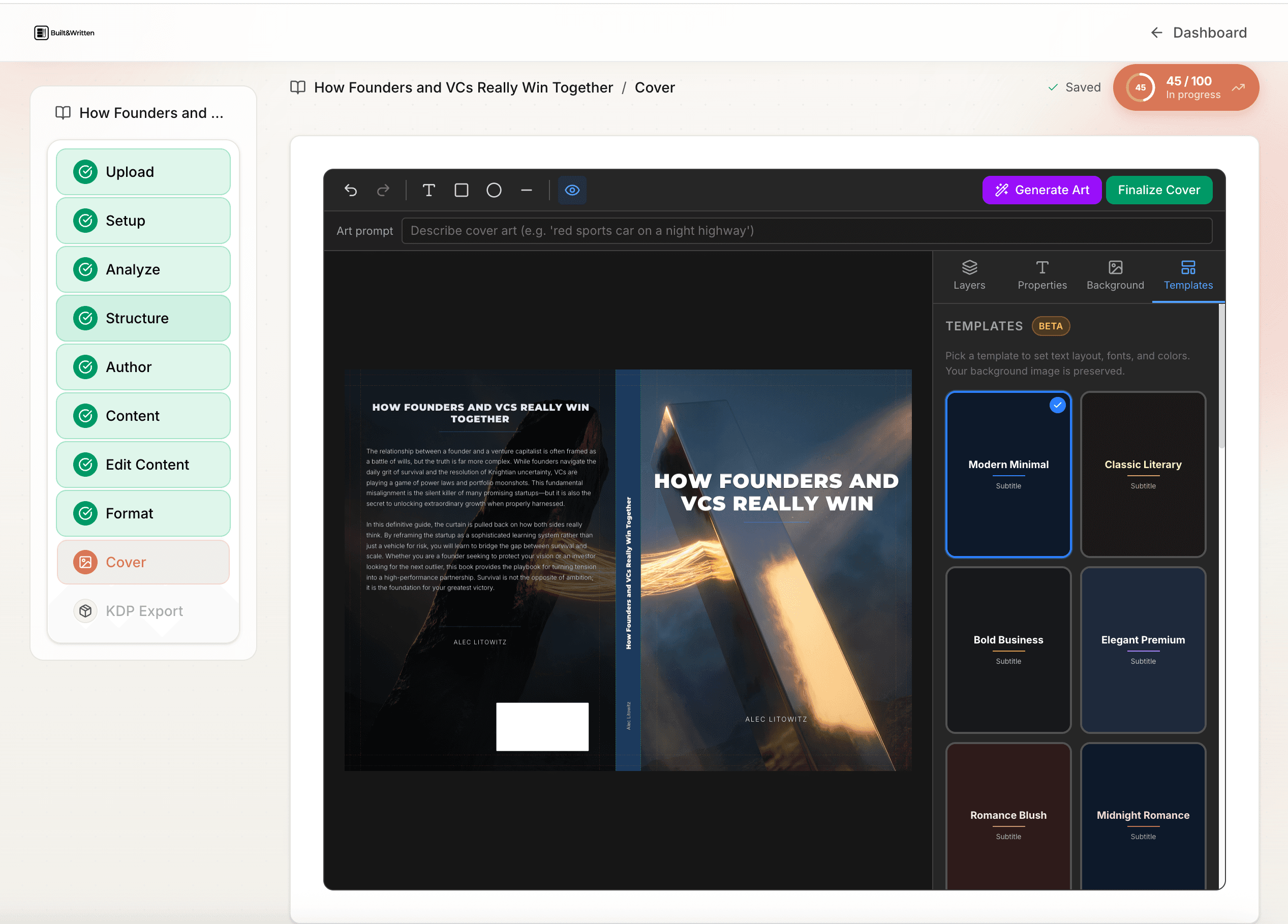1288x924 pixels.
Task: Open the Background panel tab
Action: [x=1115, y=276]
